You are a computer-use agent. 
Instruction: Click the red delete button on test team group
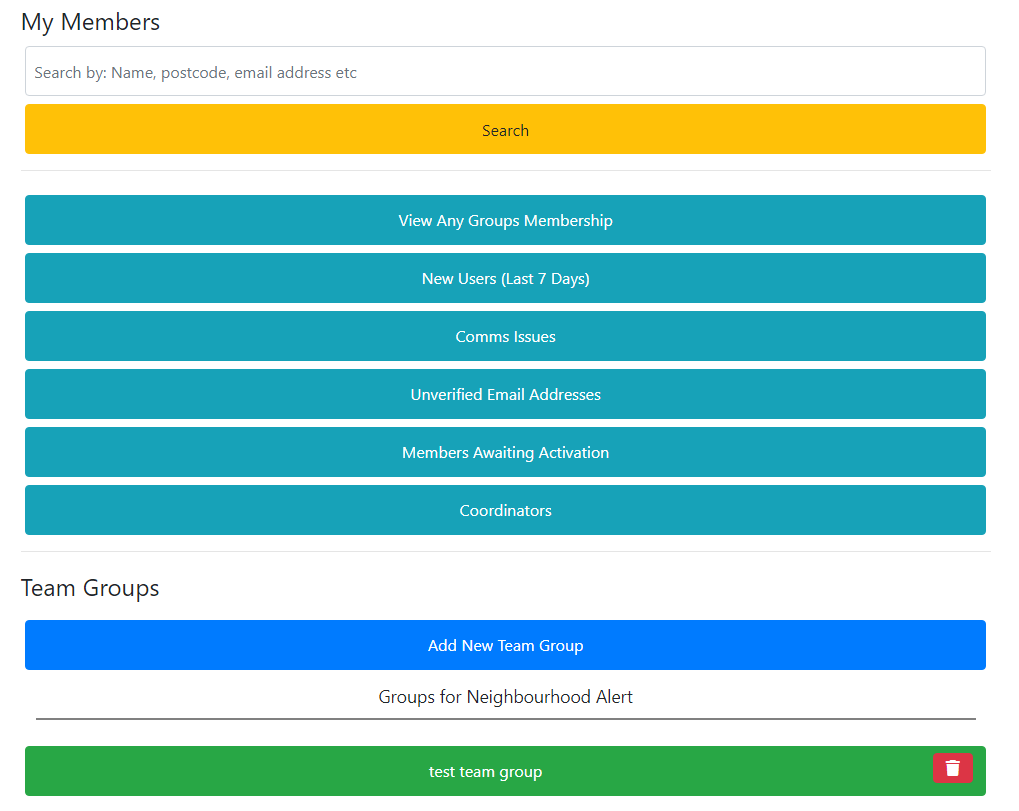tap(953, 768)
